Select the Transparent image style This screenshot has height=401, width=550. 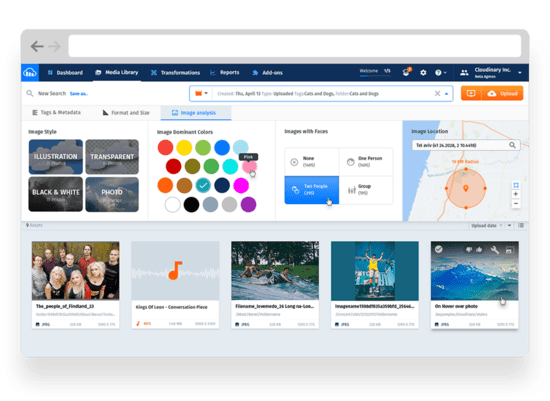[112, 157]
